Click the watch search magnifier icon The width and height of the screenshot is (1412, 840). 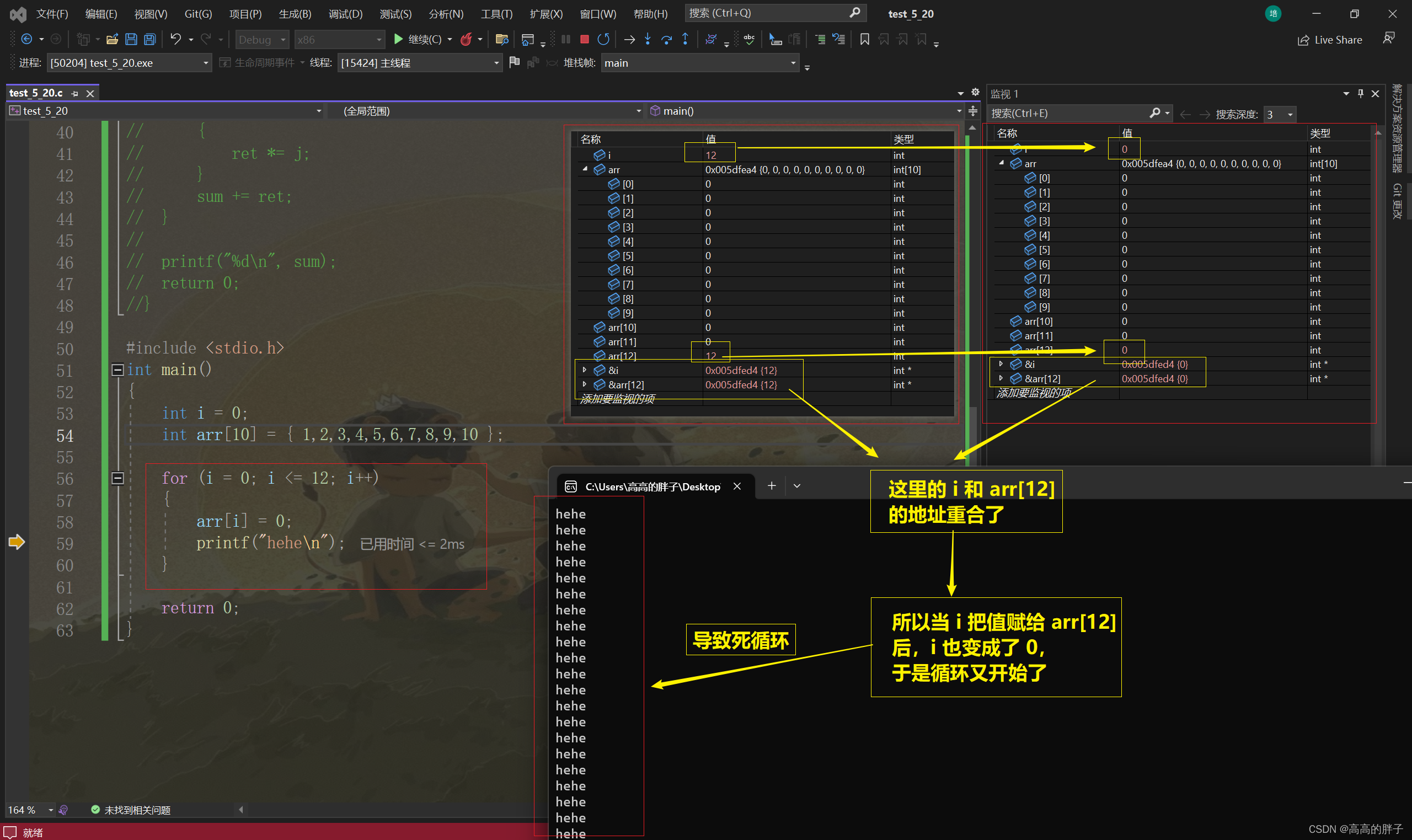[x=1154, y=113]
